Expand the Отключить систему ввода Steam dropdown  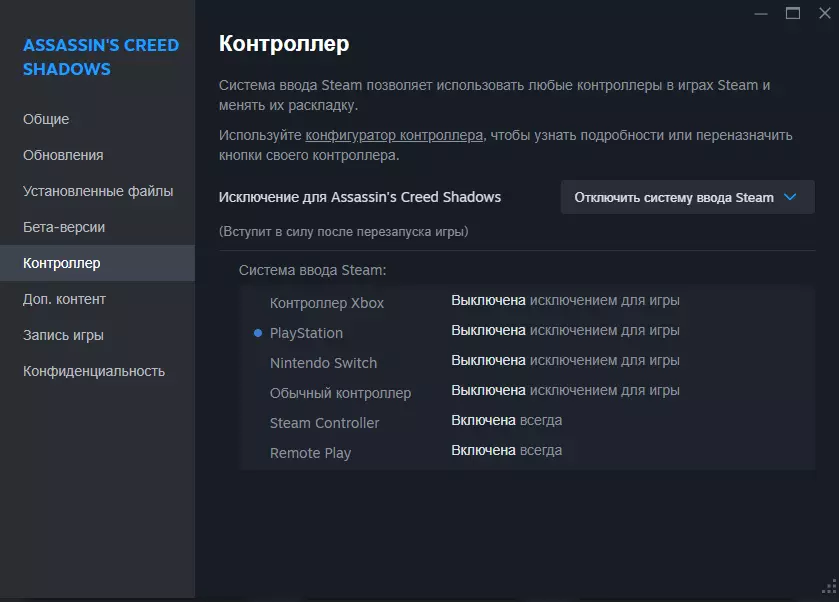687,197
